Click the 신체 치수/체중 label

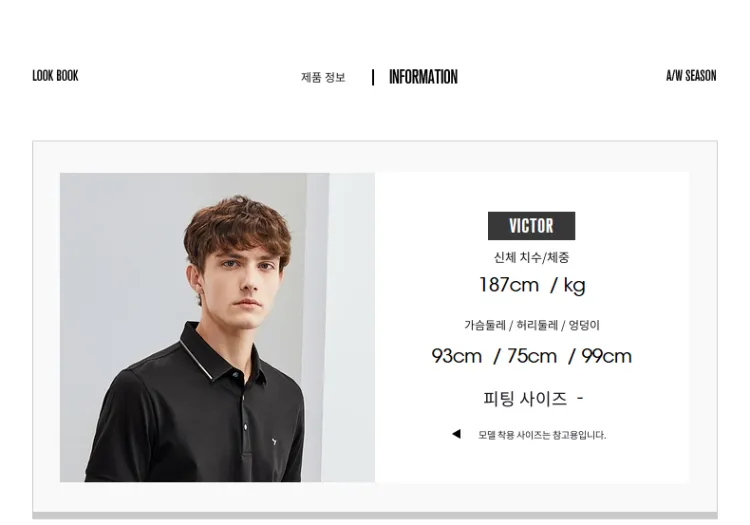[531, 257]
